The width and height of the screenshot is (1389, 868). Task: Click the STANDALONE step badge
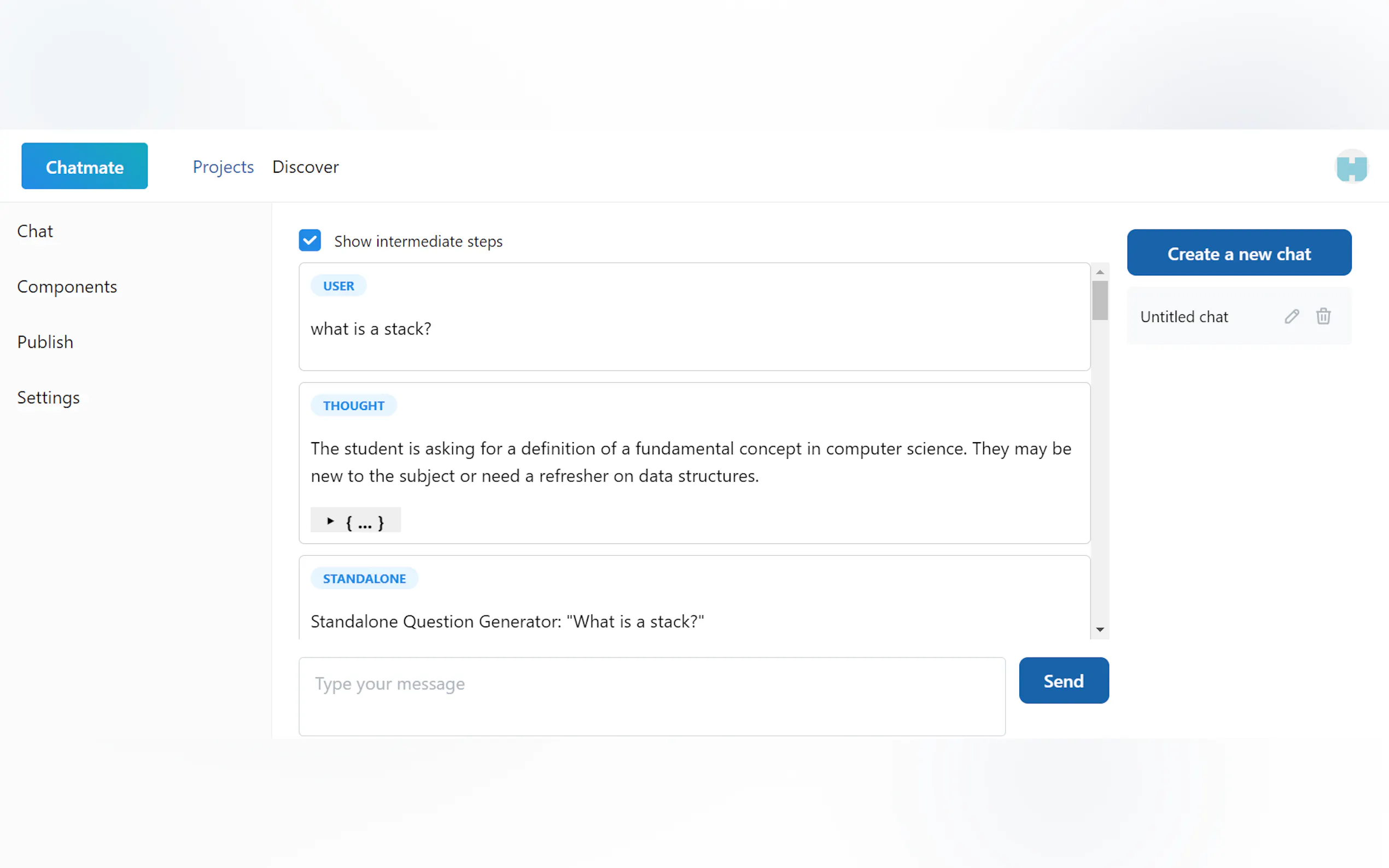coord(364,579)
